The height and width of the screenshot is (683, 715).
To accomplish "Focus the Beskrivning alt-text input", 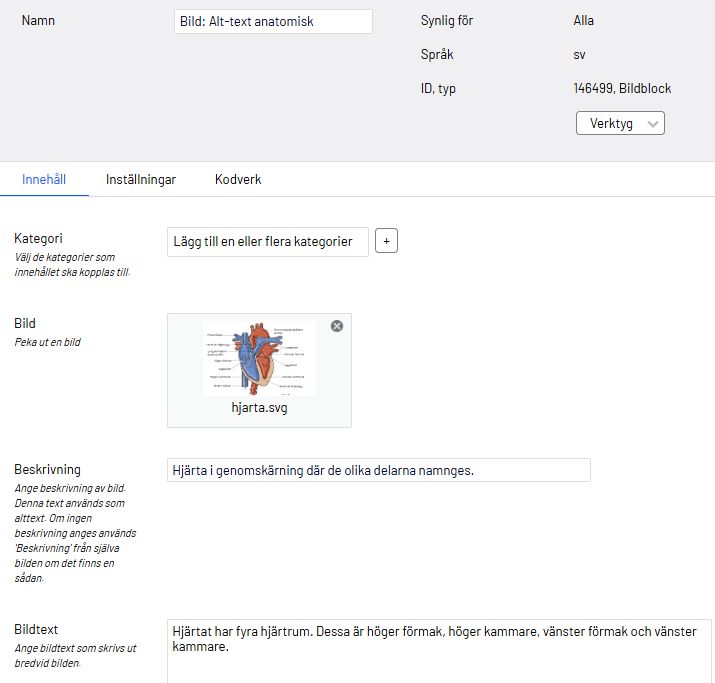I will pyautogui.click(x=378, y=470).
